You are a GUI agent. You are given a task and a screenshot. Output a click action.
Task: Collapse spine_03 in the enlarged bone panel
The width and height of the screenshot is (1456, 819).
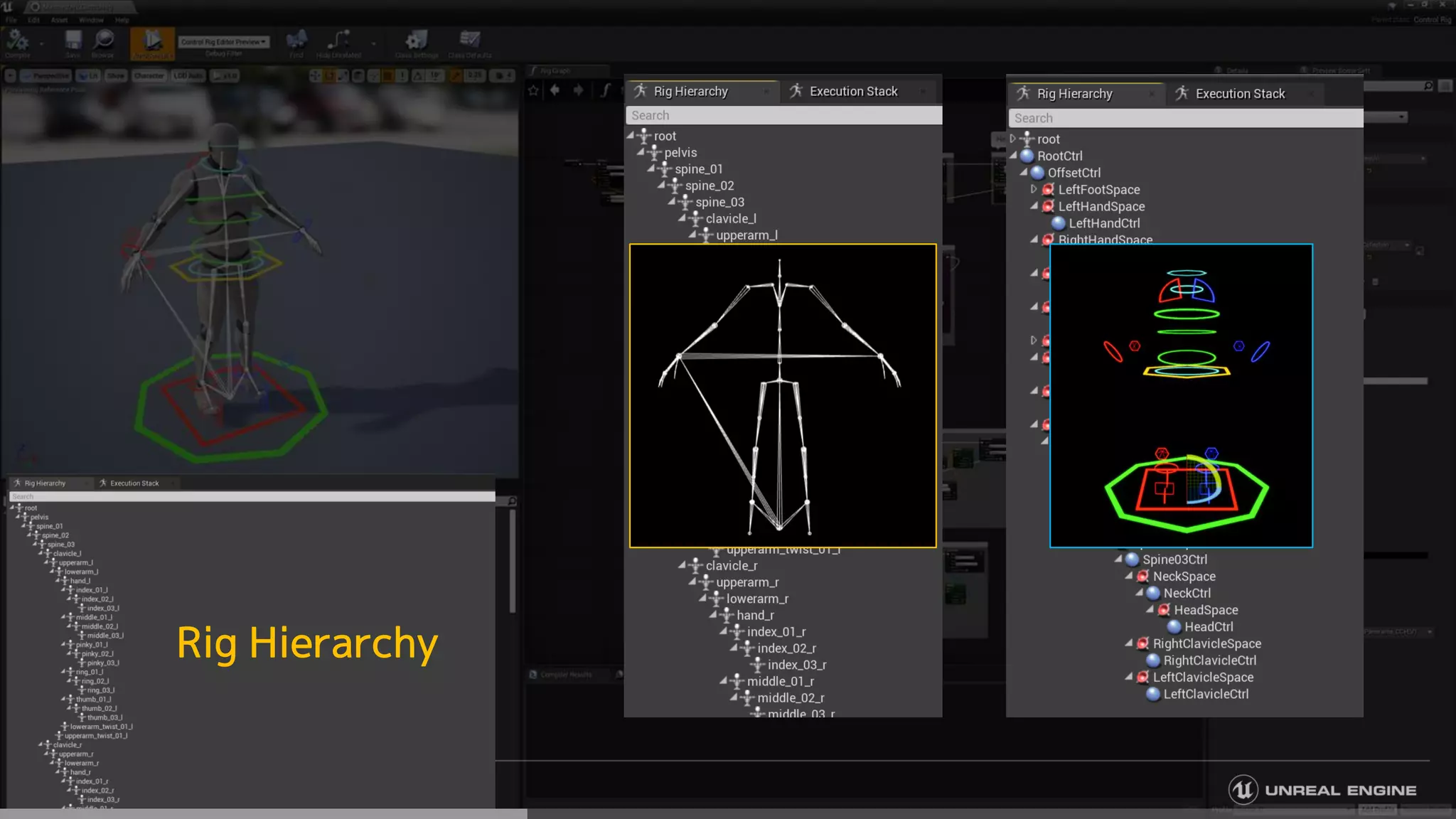(672, 201)
